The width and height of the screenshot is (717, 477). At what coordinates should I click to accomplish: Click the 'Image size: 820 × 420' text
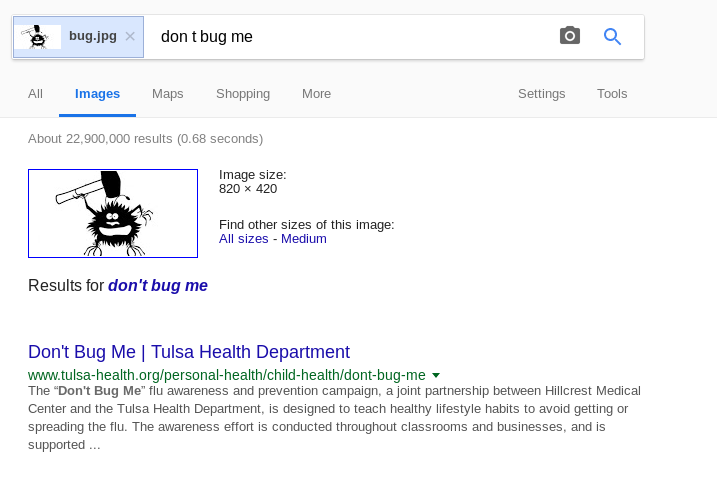coord(252,182)
